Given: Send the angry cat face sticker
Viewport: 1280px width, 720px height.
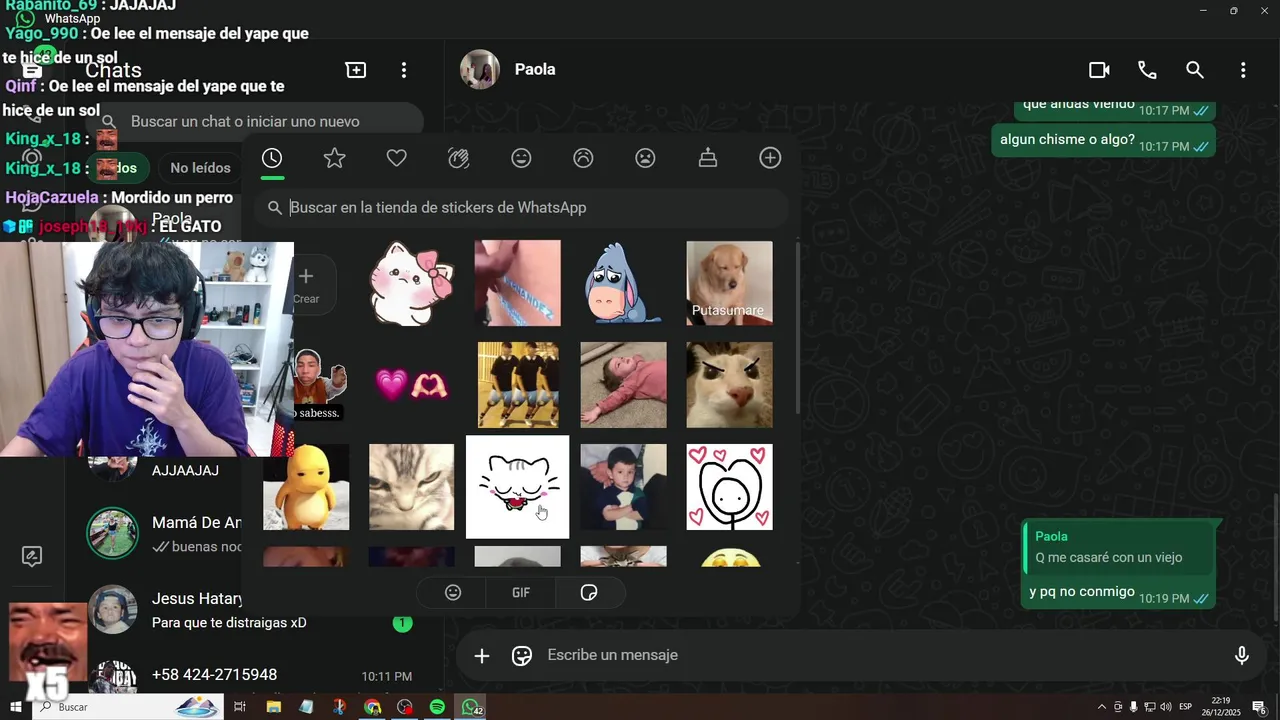Looking at the screenshot, I should [x=729, y=385].
